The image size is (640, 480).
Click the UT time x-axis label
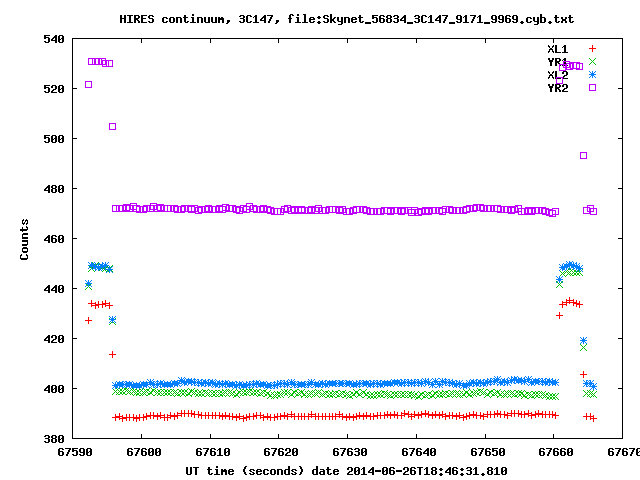346,471
